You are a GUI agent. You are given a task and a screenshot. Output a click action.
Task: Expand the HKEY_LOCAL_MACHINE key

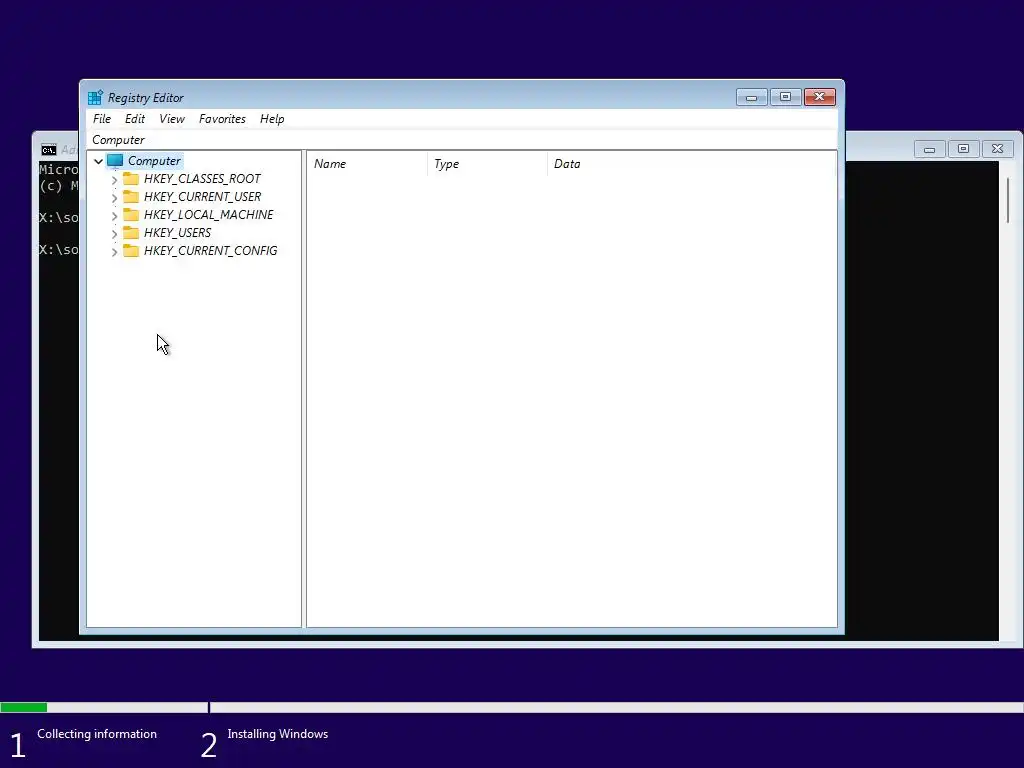coord(114,216)
